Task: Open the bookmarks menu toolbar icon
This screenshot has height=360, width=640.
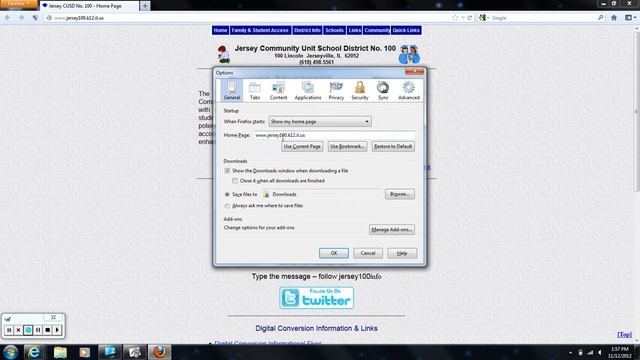Action: 629,18
